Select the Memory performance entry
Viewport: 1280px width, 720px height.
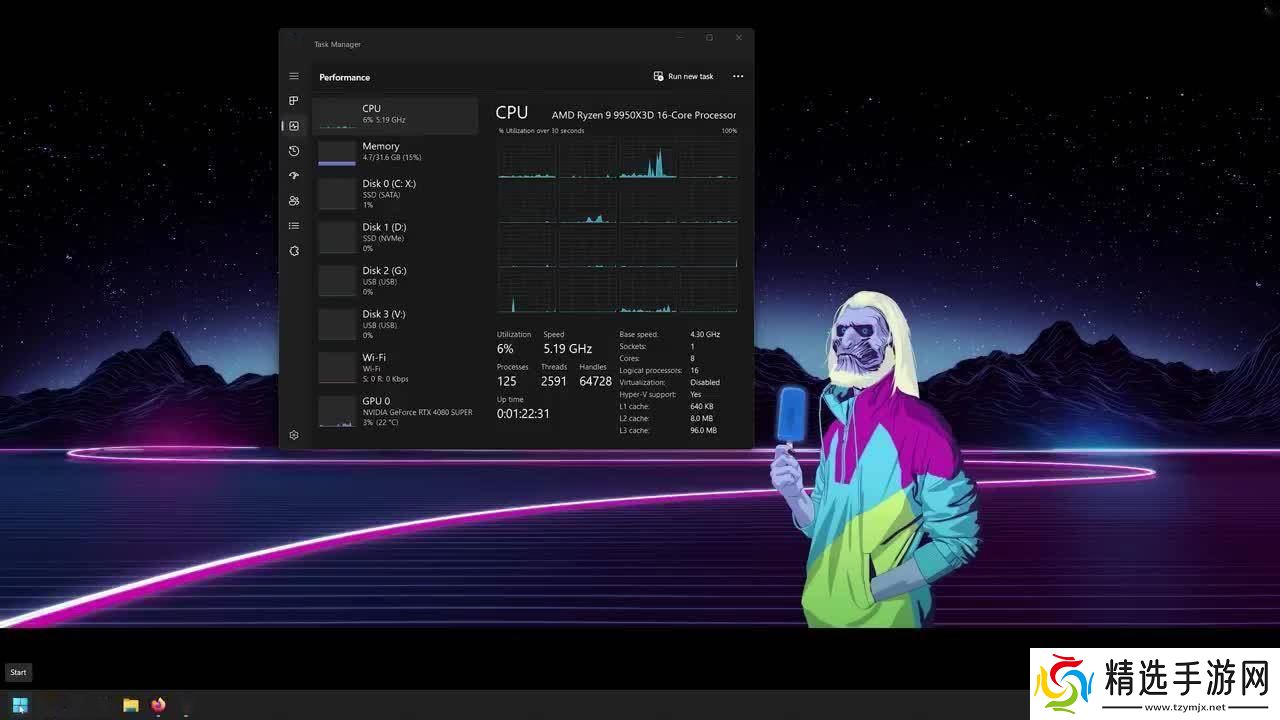tap(396, 152)
